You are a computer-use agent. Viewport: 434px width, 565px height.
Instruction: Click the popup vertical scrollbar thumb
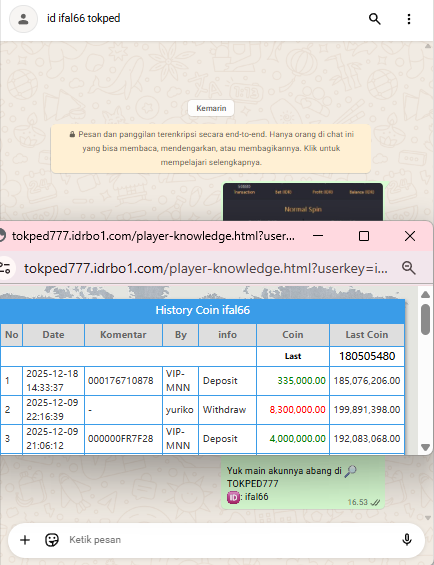coord(425,320)
